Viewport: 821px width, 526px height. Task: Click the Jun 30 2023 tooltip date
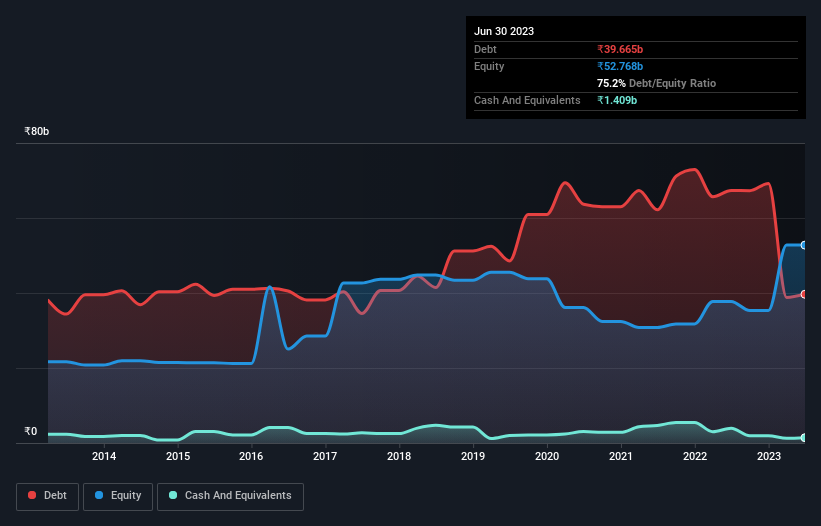[x=504, y=31]
